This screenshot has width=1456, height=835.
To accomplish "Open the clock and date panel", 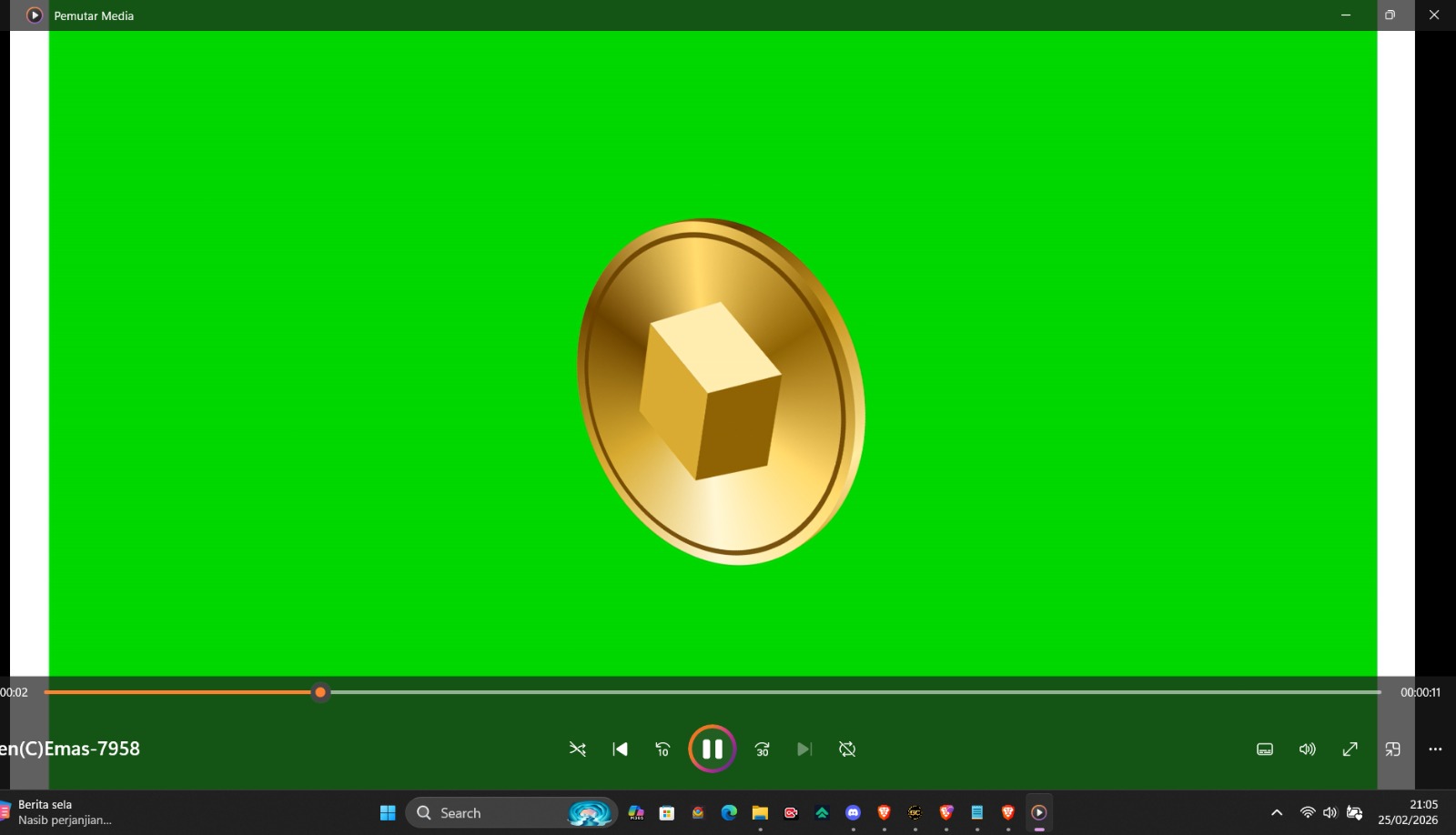I will click(1408, 812).
